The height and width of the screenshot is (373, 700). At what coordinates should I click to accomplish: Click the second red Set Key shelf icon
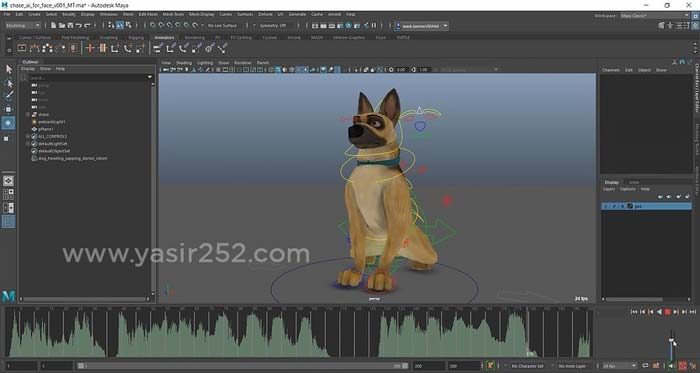103,48
